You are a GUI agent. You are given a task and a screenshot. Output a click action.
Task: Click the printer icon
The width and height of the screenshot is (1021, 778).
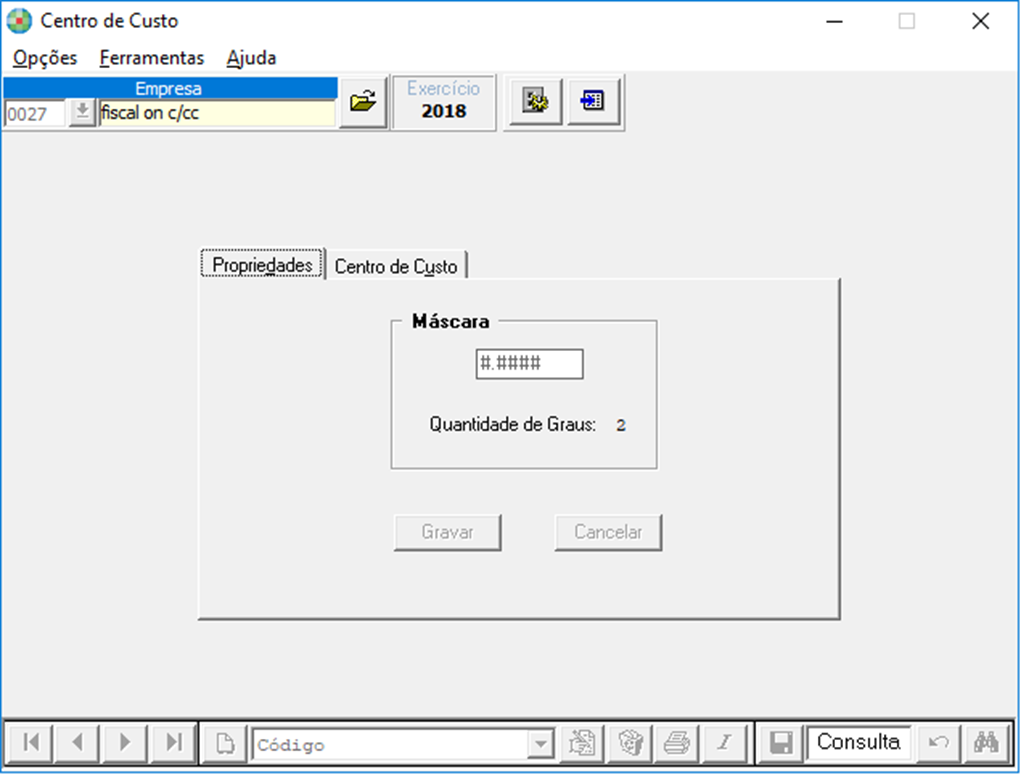(x=677, y=742)
